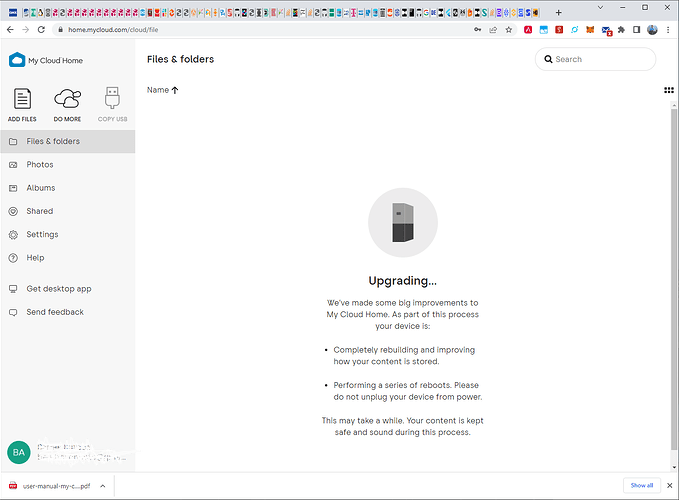679x500 pixels.
Task: Click the share page icon
Action: pyautogui.click(x=493, y=29)
